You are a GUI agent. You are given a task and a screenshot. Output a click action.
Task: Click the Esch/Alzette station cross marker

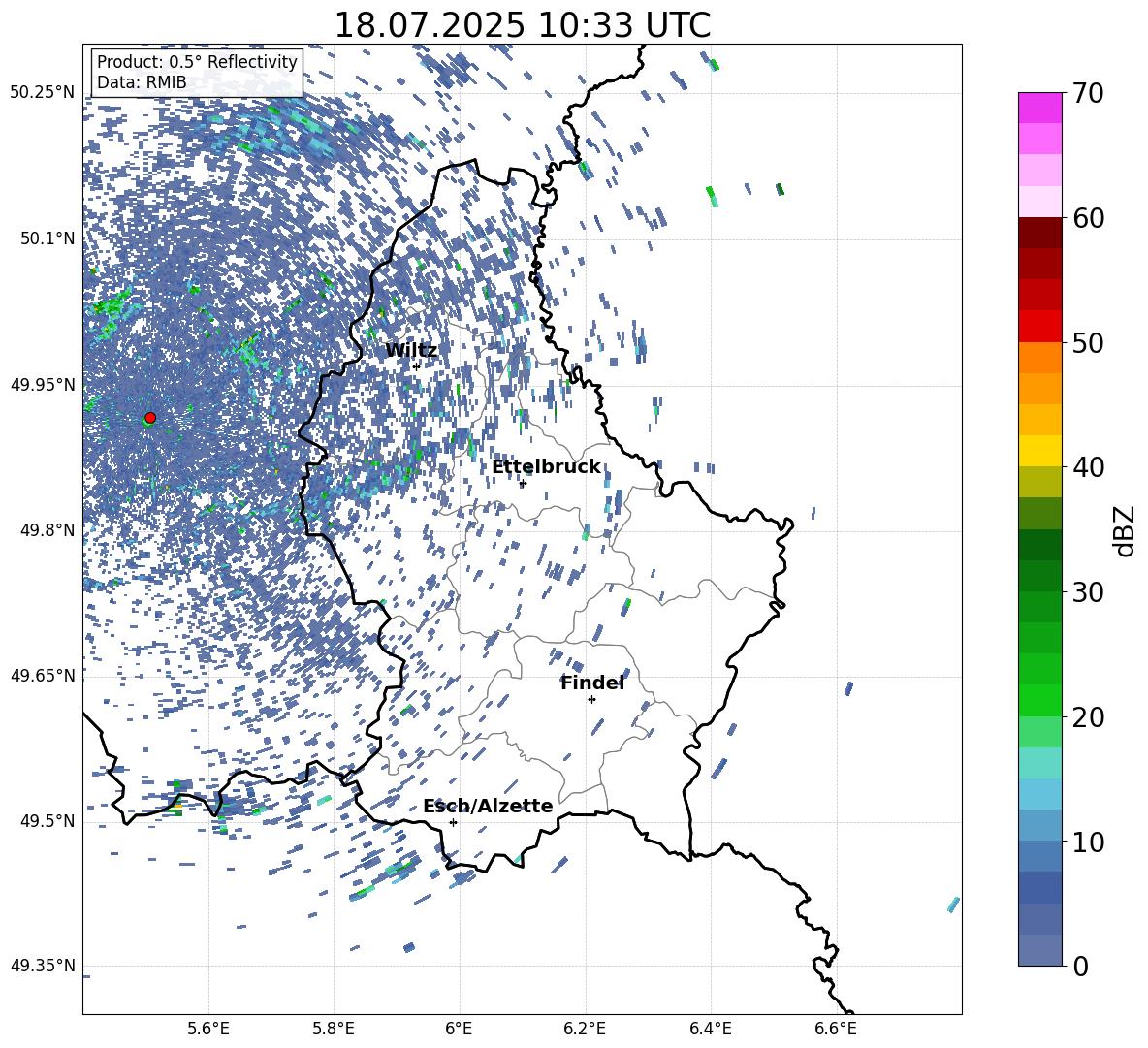[453, 822]
